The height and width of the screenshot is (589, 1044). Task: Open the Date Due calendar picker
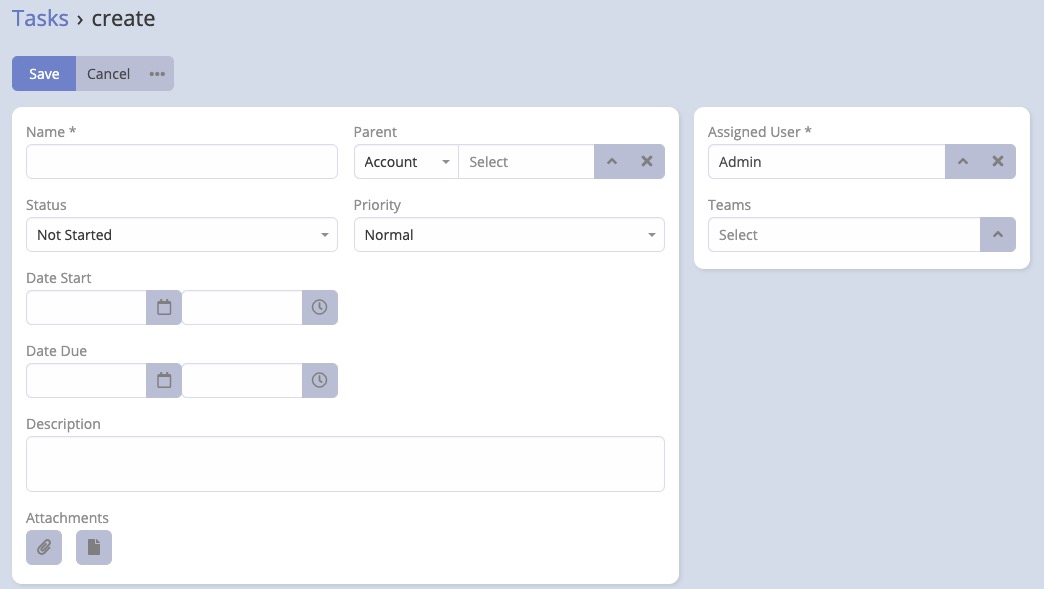(163, 380)
